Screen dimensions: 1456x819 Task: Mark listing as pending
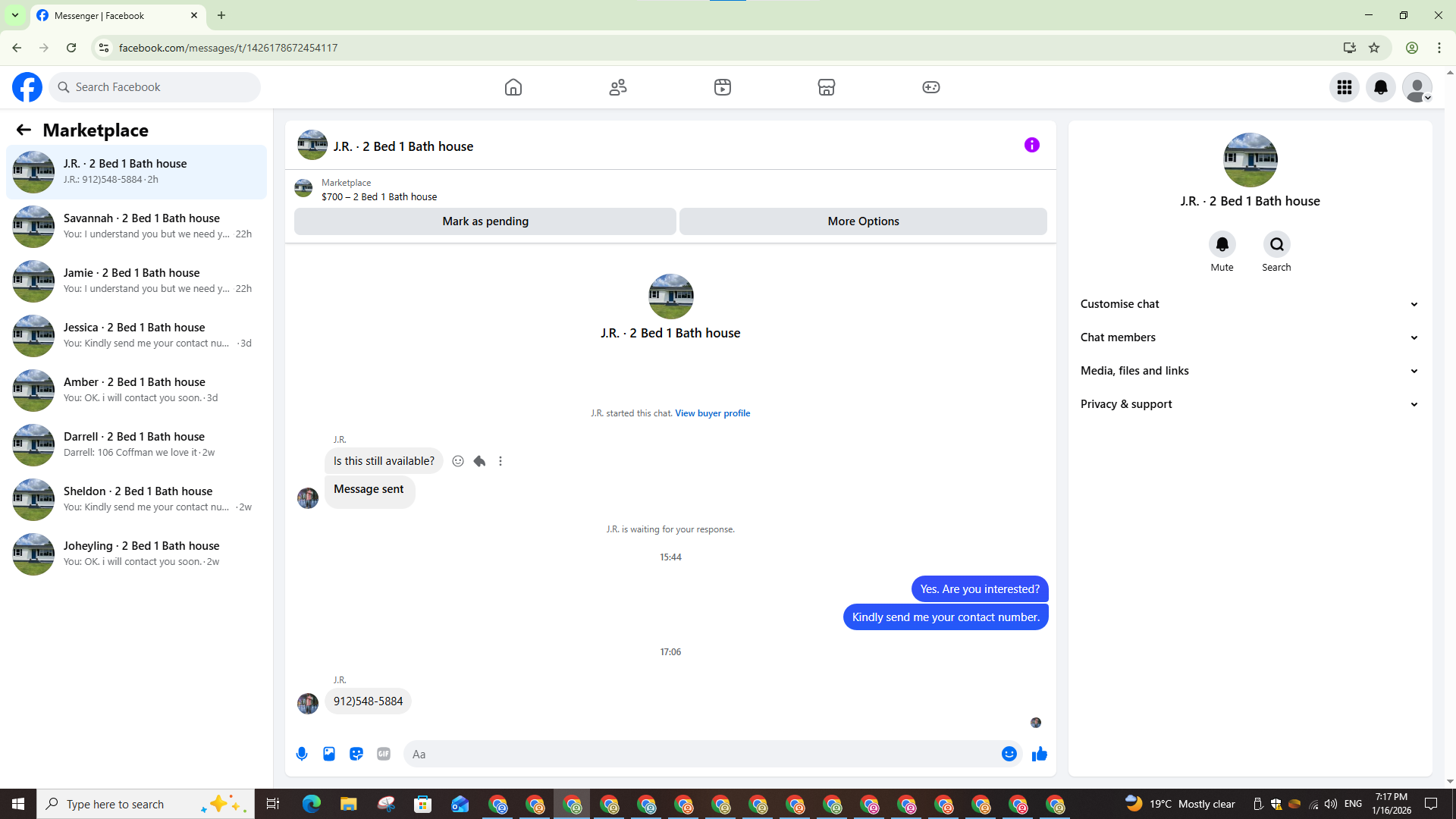pyautogui.click(x=485, y=221)
